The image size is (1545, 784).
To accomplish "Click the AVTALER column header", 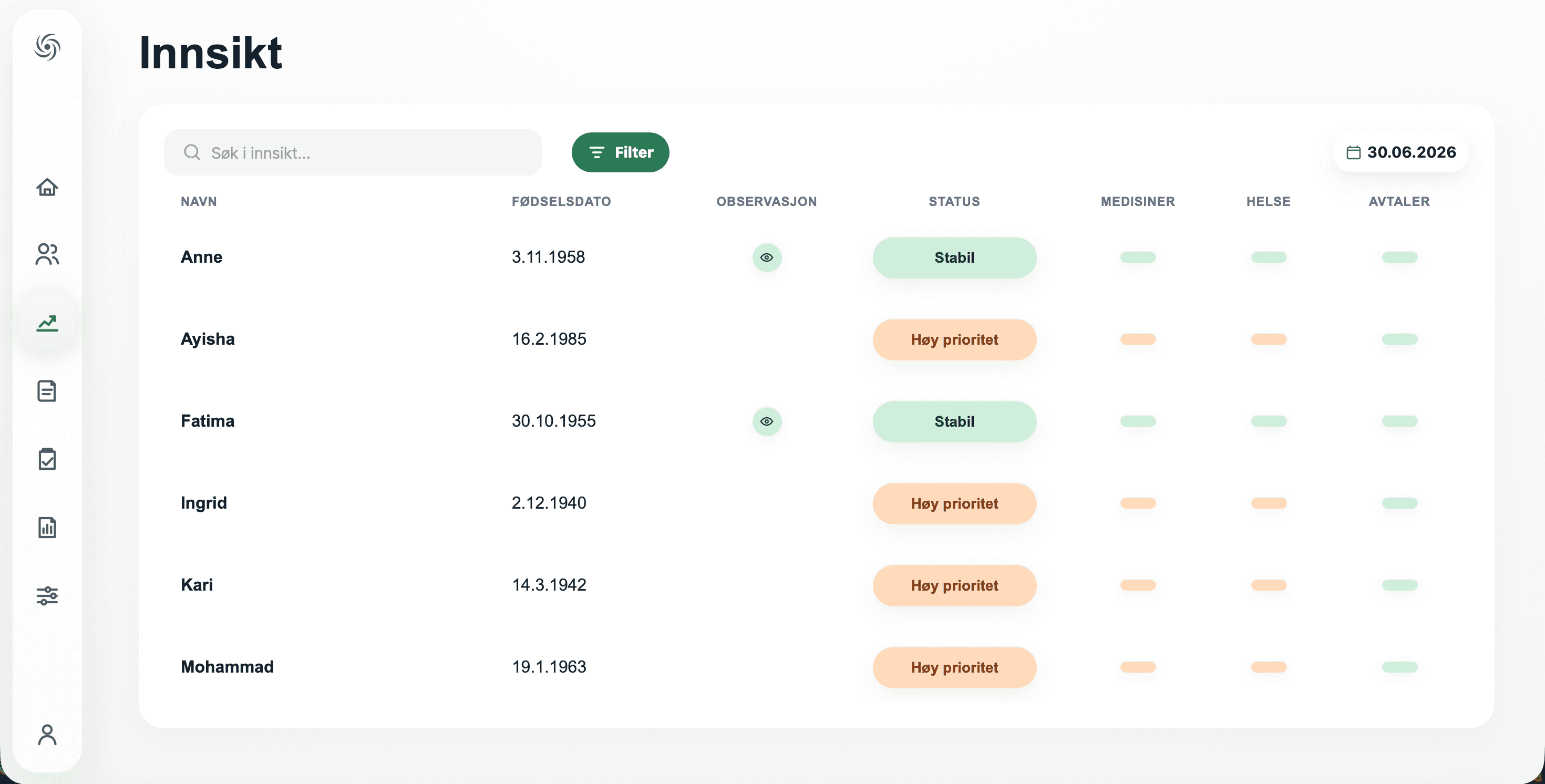I will click(1399, 202).
